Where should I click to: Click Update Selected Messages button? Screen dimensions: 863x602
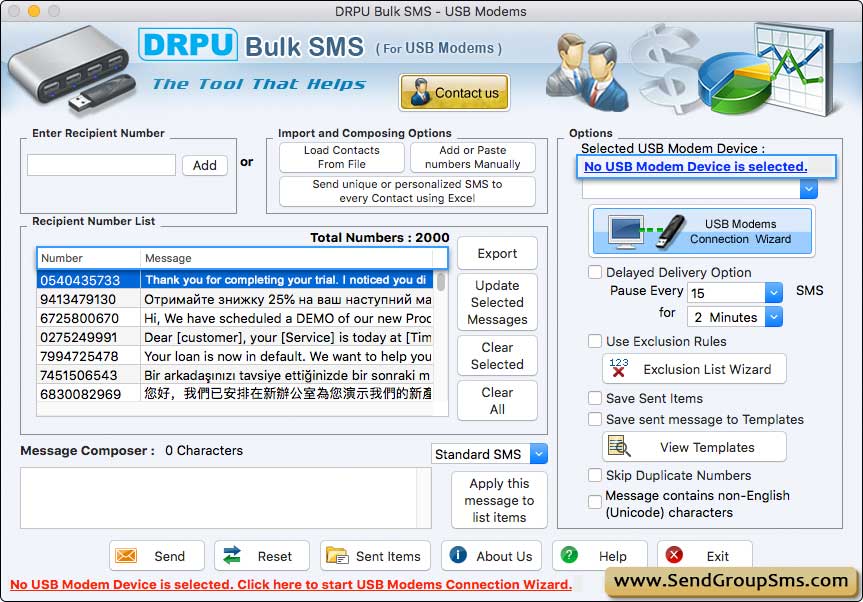497,303
